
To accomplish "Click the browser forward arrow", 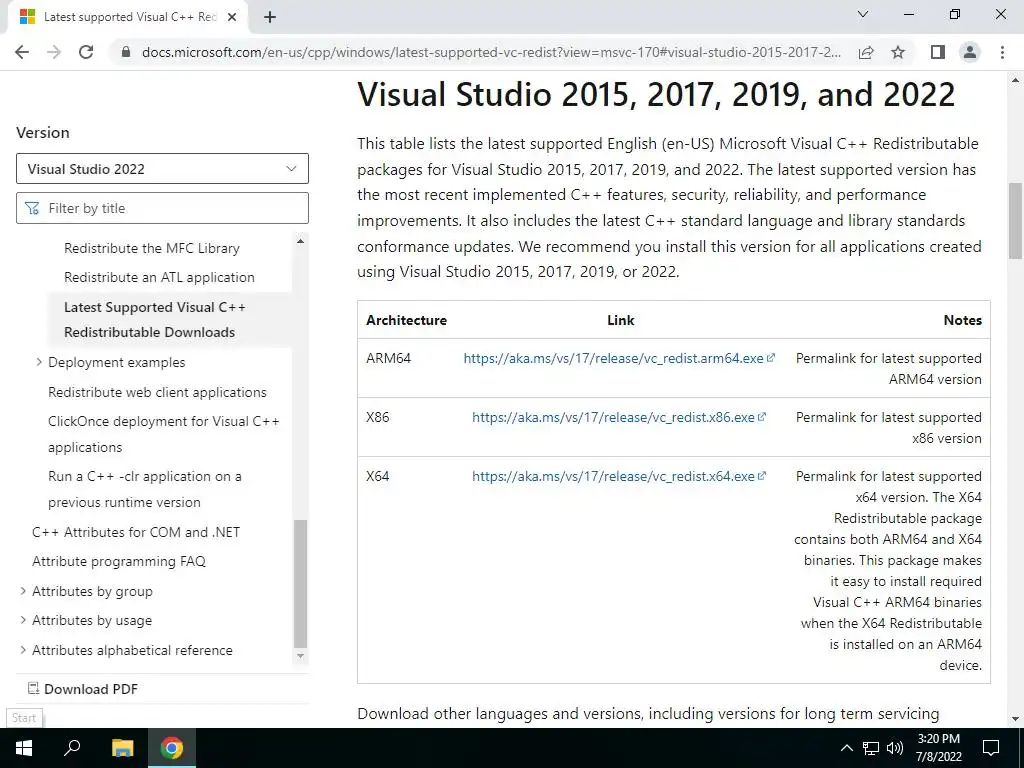I will 54,52.
